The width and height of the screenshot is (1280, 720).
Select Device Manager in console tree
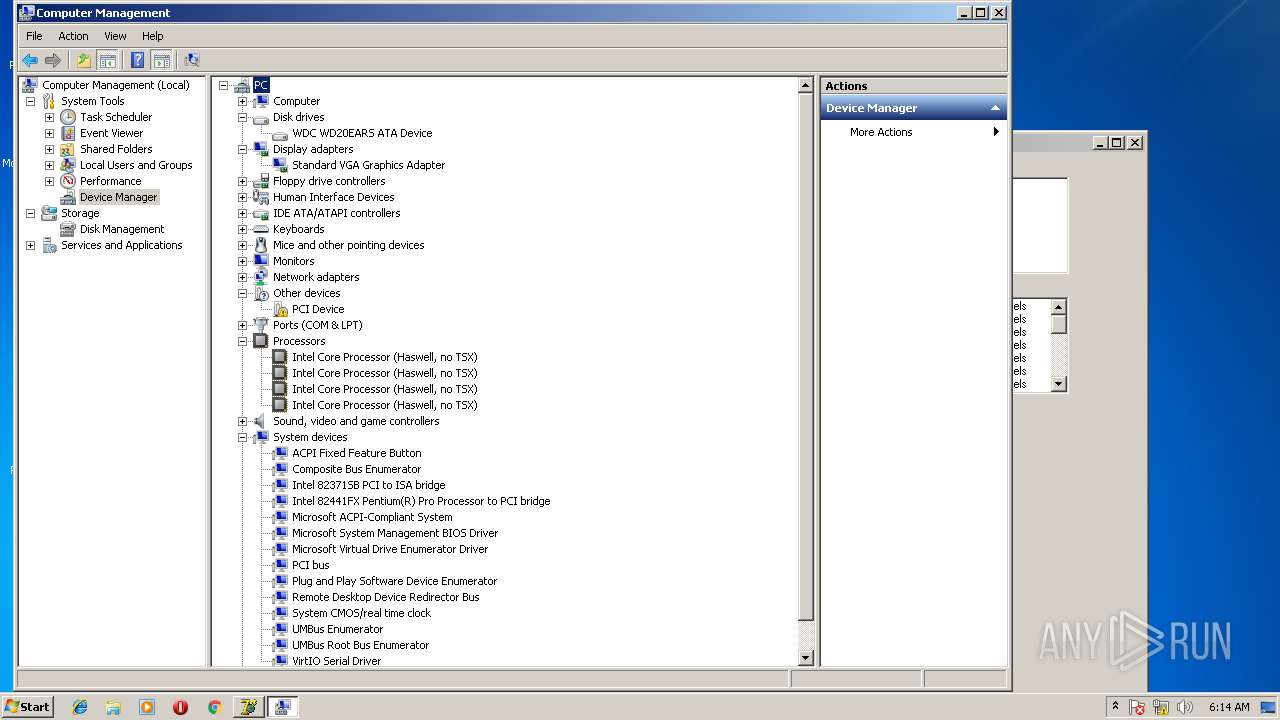coord(118,197)
